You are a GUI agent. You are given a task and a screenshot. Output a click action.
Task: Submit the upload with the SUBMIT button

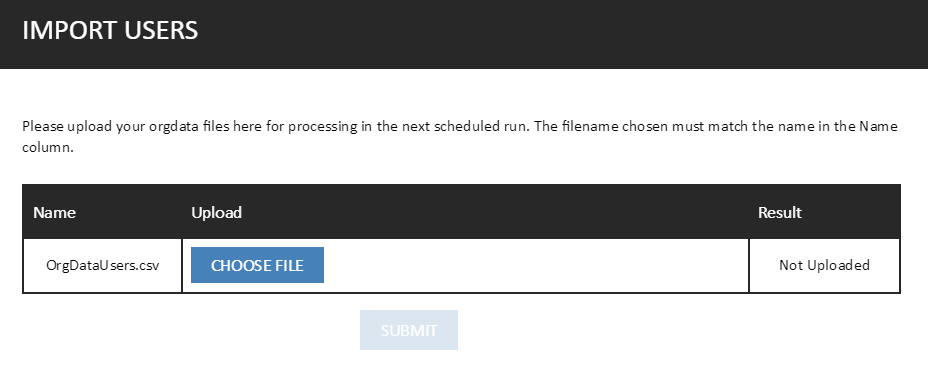click(x=408, y=330)
